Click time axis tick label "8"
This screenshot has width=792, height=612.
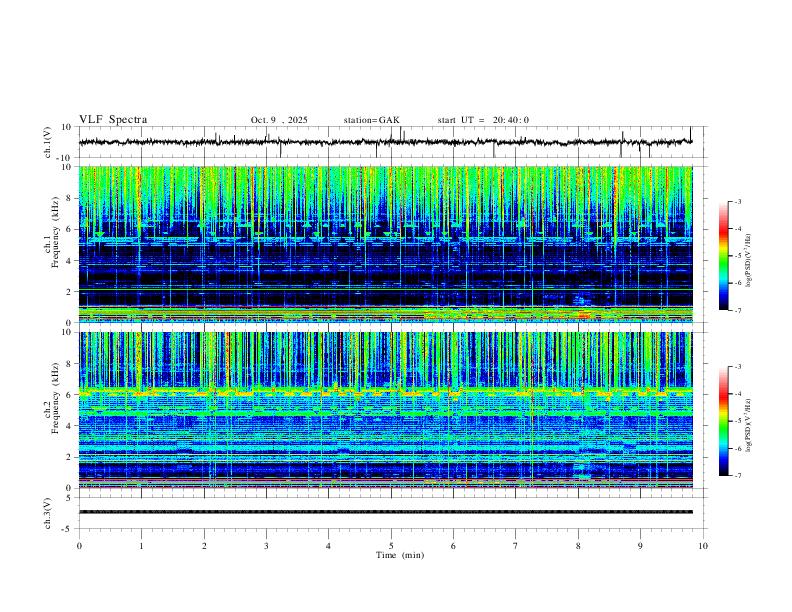(x=578, y=546)
